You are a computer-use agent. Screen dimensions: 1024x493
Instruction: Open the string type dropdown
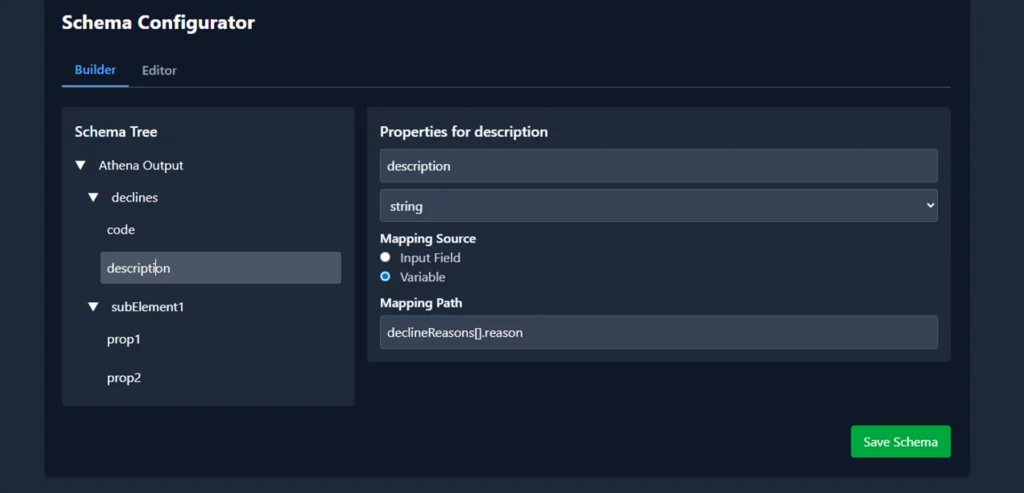tap(658, 206)
